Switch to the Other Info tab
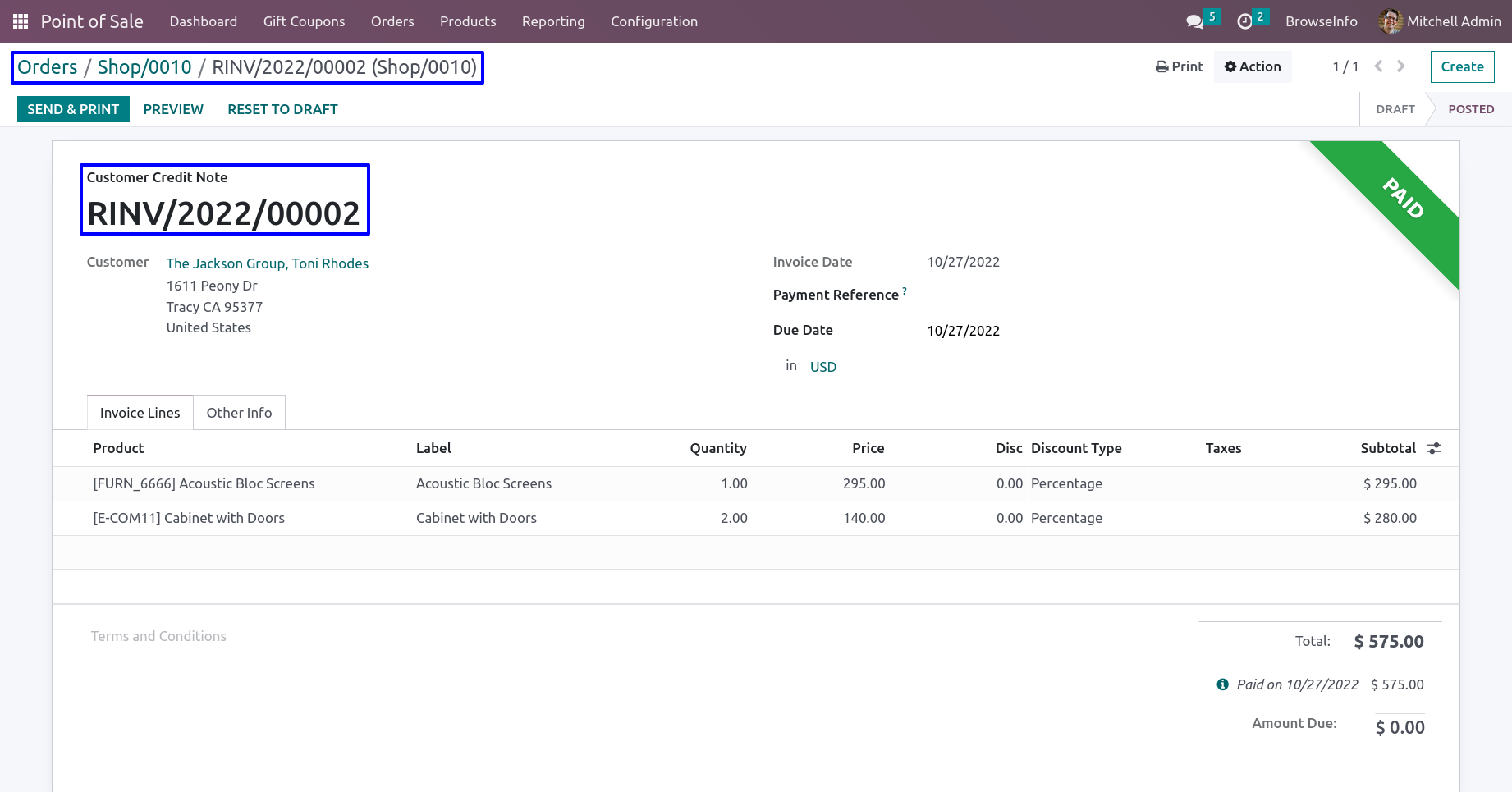 click(x=239, y=413)
